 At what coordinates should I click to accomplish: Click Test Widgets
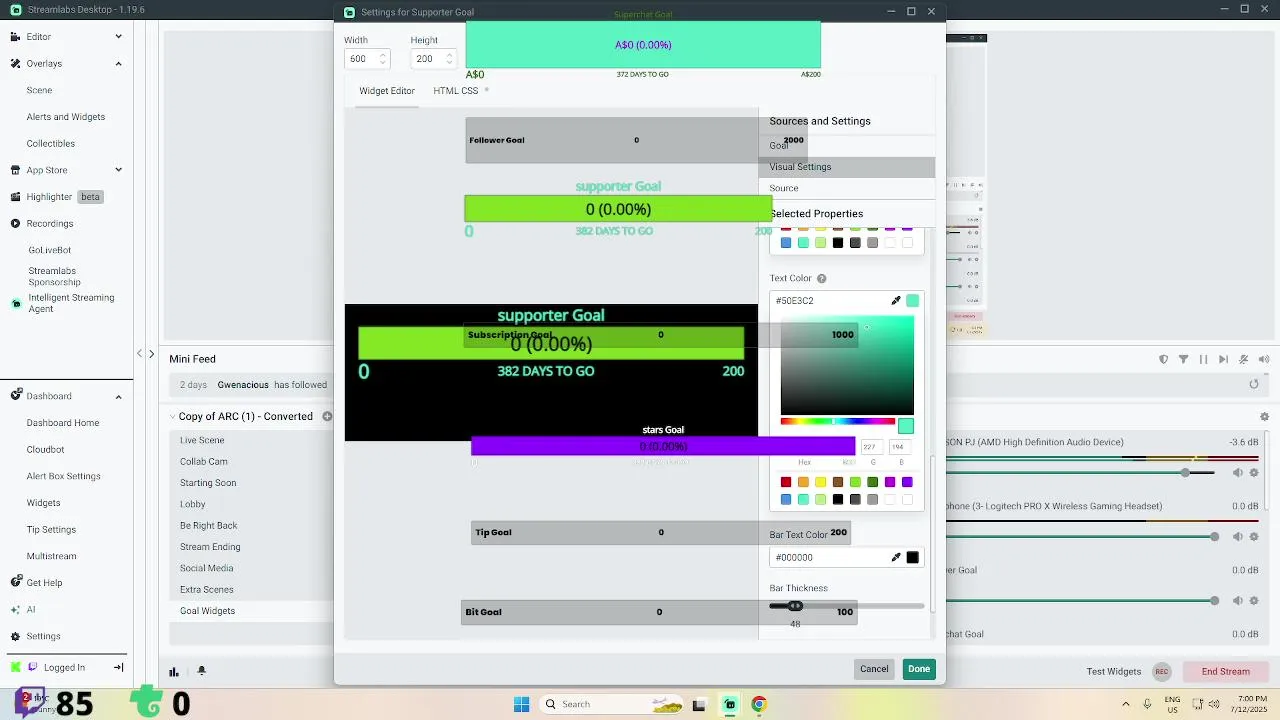tap(1114, 672)
